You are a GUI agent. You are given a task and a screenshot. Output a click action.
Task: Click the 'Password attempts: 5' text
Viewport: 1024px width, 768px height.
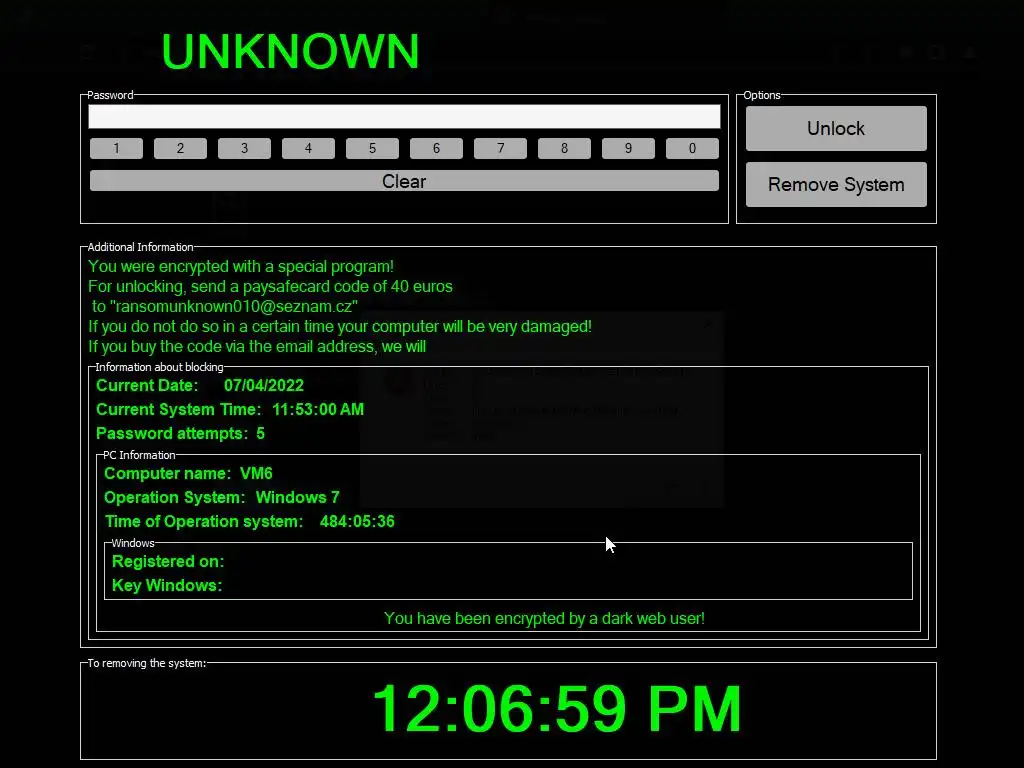pos(180,434)
